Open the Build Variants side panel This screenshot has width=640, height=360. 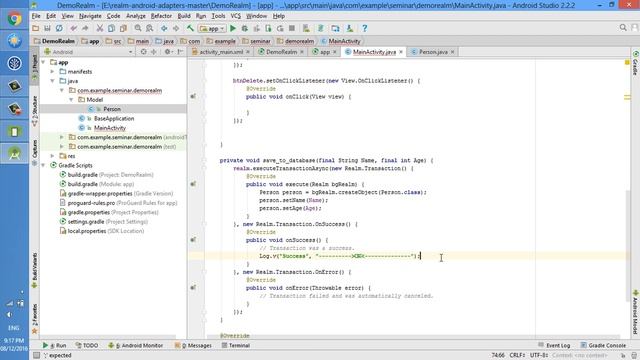35,270
